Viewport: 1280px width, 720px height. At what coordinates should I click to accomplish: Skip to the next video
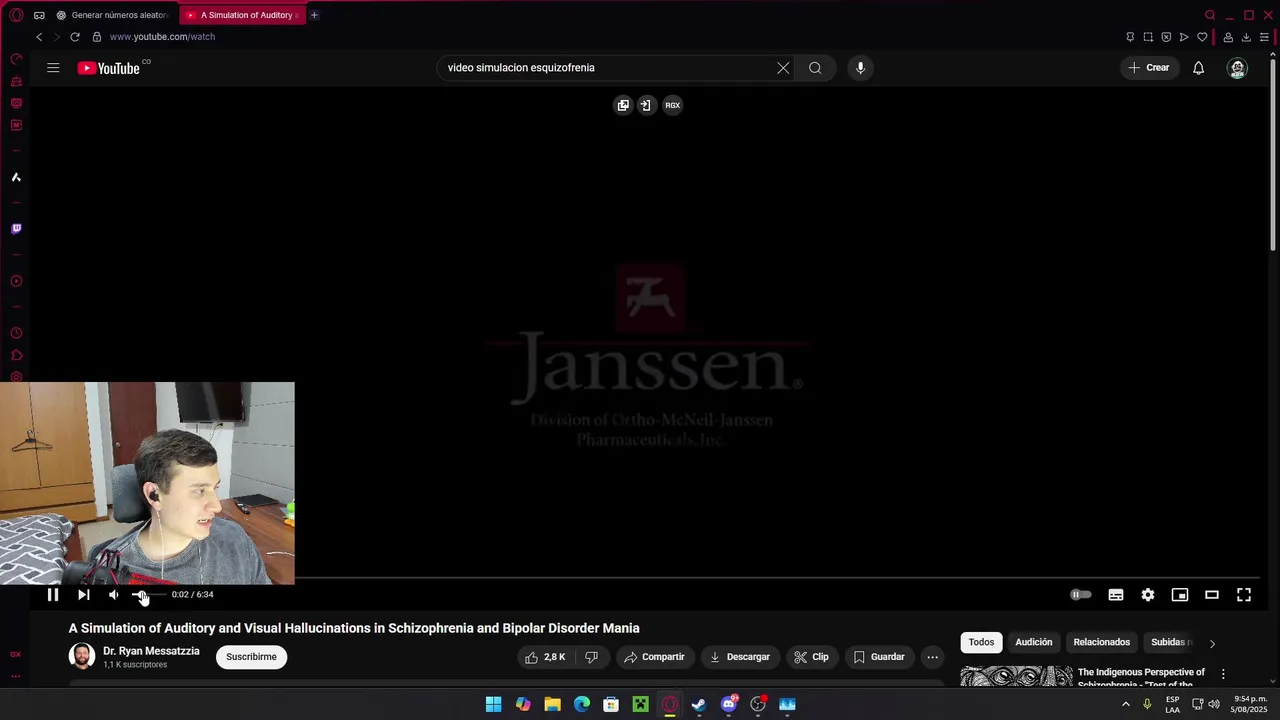[x=84, y=594]
